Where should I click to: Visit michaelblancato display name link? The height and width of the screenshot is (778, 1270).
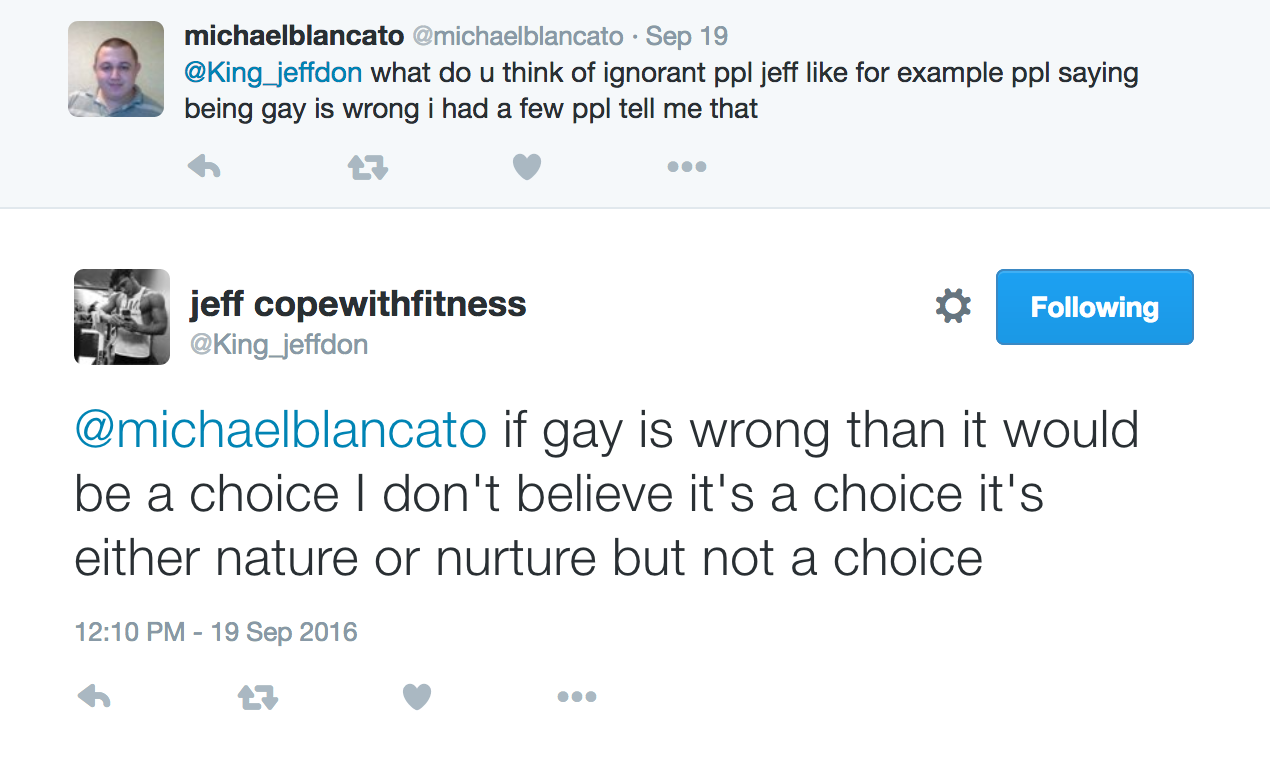tap(294, 37)
